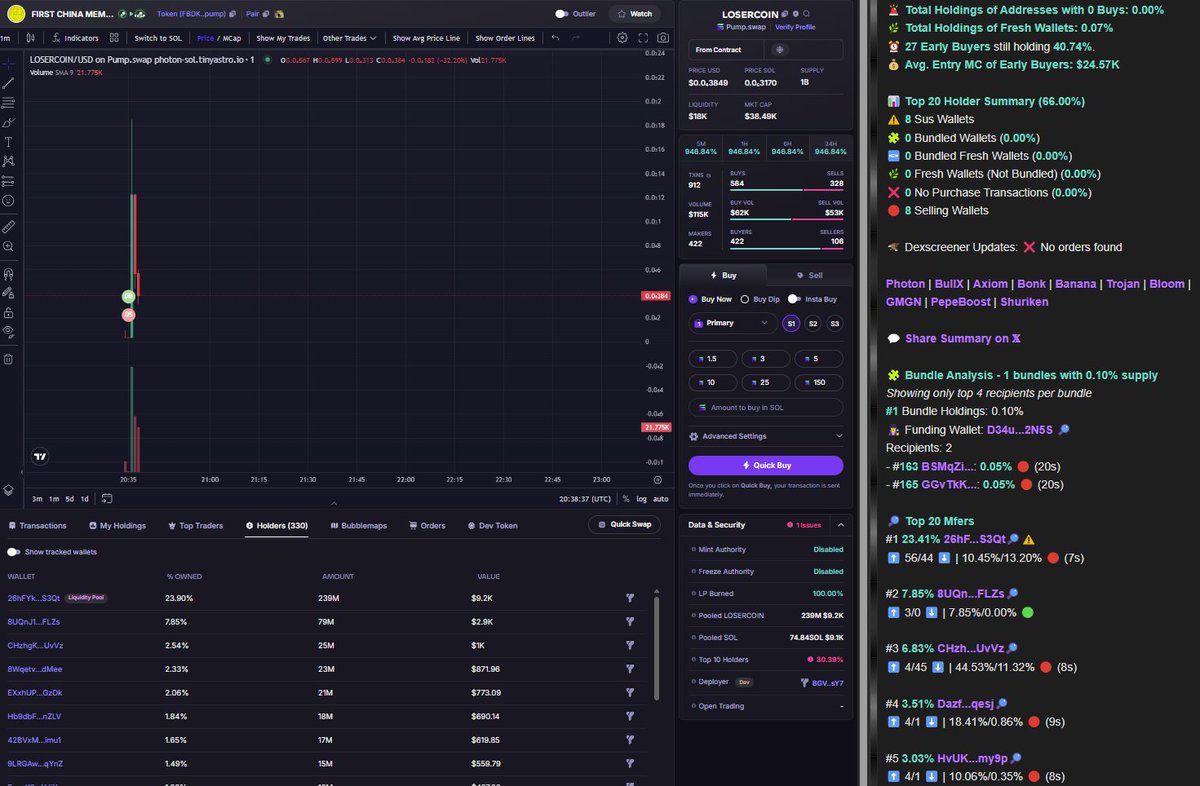This screenshot has width=1200, height=786.
Task: Open the forecasting and measurement tools
Action: [8, 181]
